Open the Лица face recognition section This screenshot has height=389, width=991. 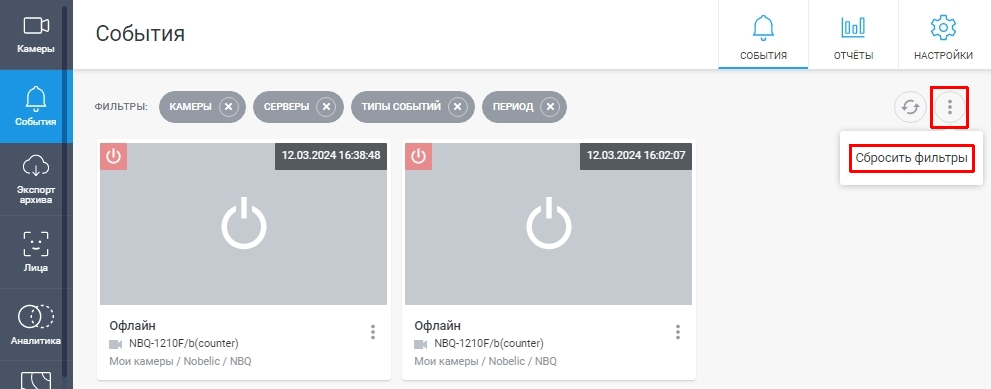[36, 252]
